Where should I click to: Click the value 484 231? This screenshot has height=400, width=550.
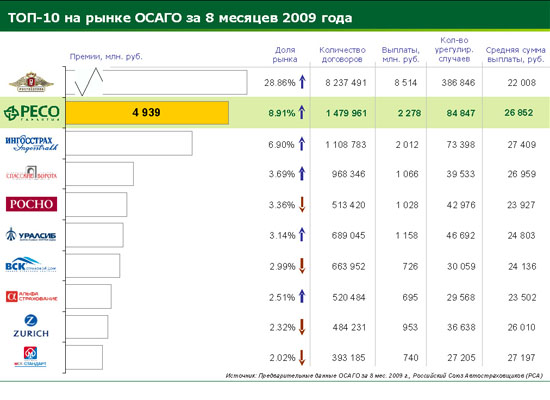(x=349, y=327)
